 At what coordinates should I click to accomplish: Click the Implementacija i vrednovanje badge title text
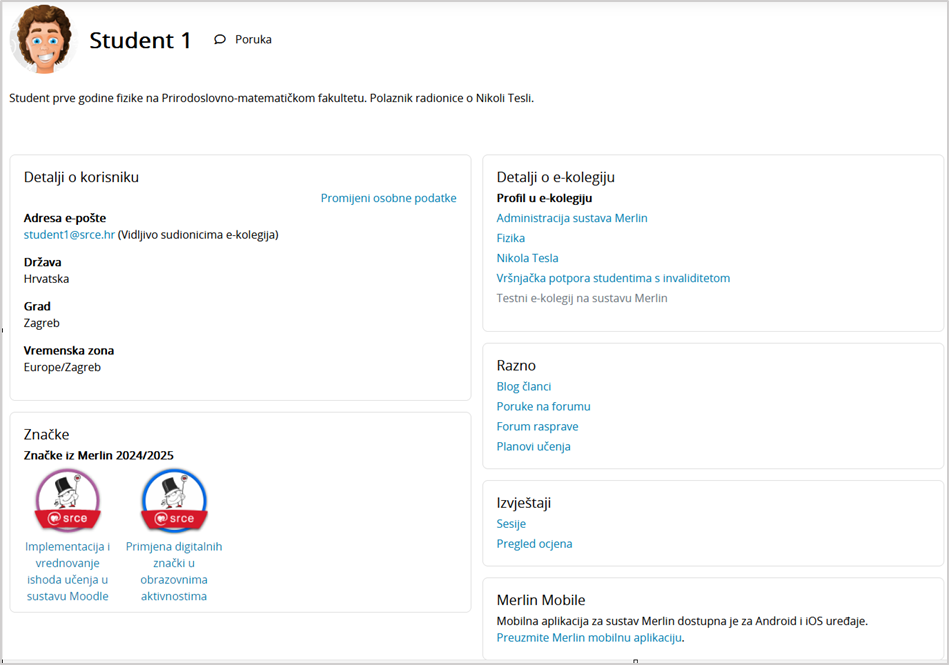tap(68, 571)
